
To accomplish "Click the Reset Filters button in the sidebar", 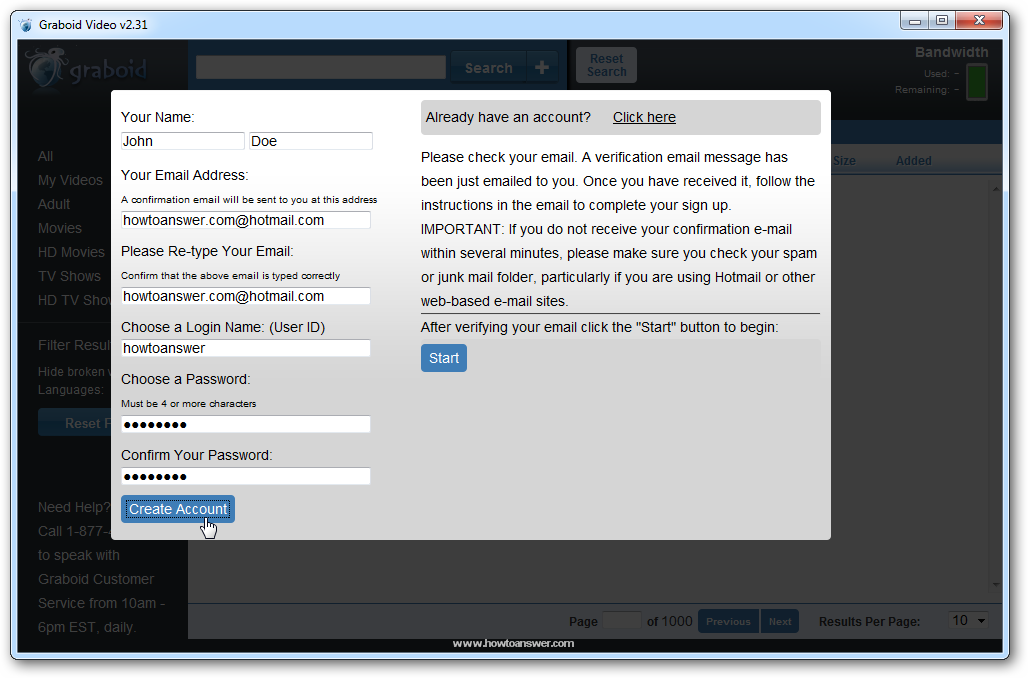I will 75,423.
